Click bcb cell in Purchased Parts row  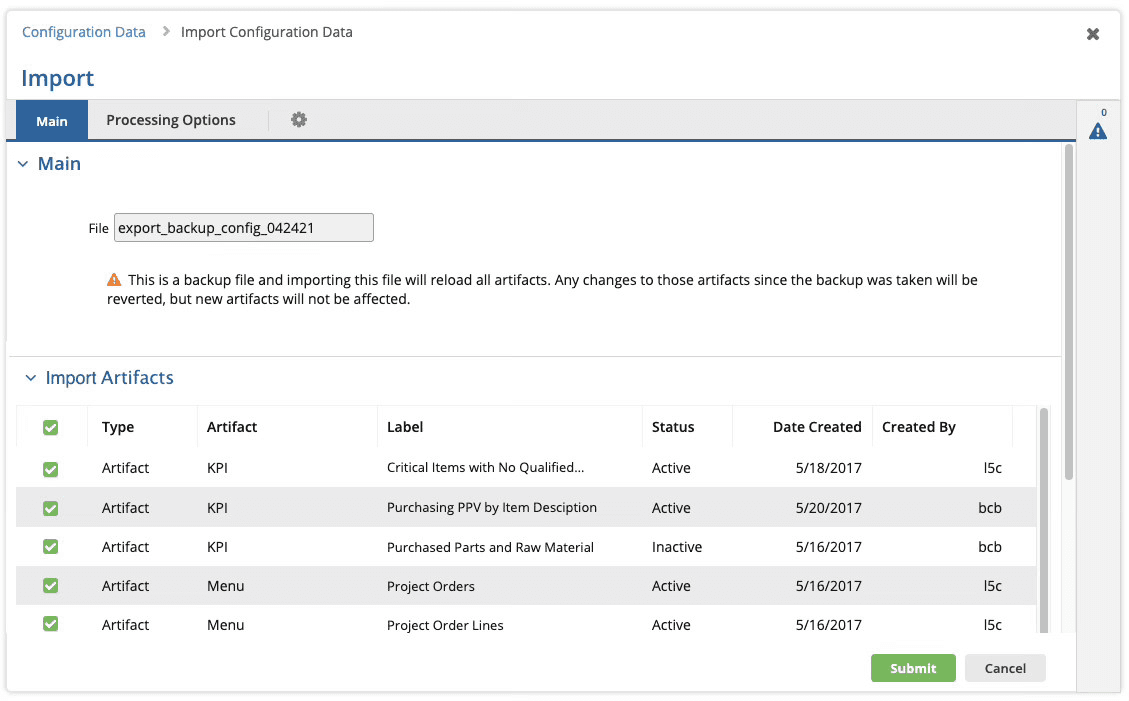(x=989, y=547)
